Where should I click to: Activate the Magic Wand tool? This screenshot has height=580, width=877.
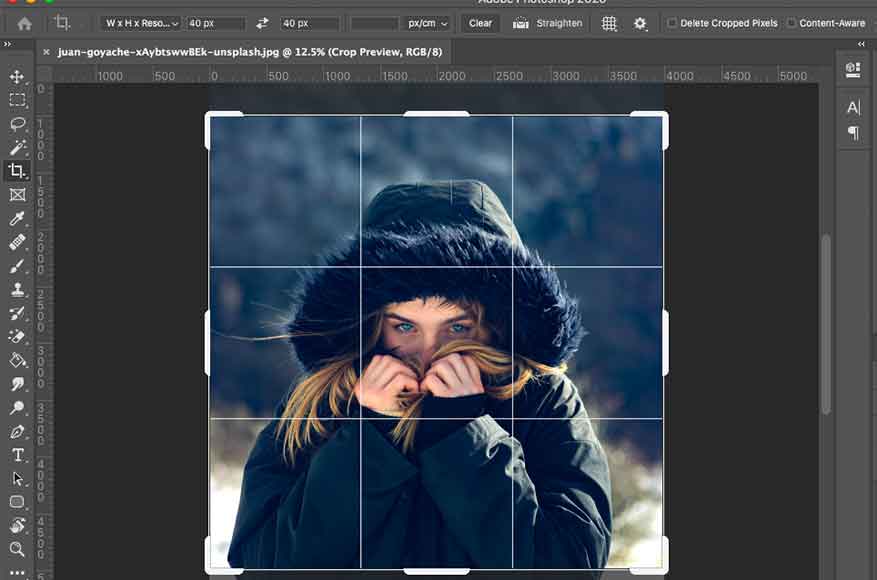click(x=17, y=148)
